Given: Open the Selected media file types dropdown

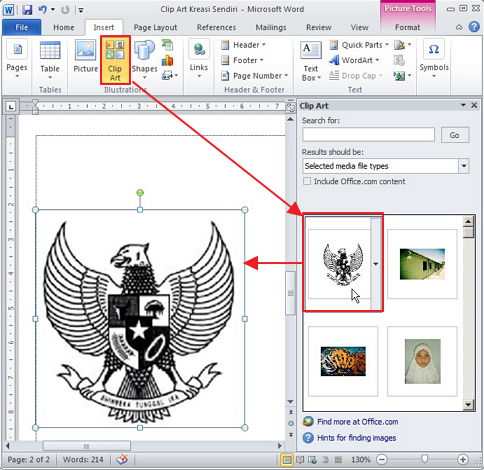Looking at the screenshot, I should pos(464,166).
